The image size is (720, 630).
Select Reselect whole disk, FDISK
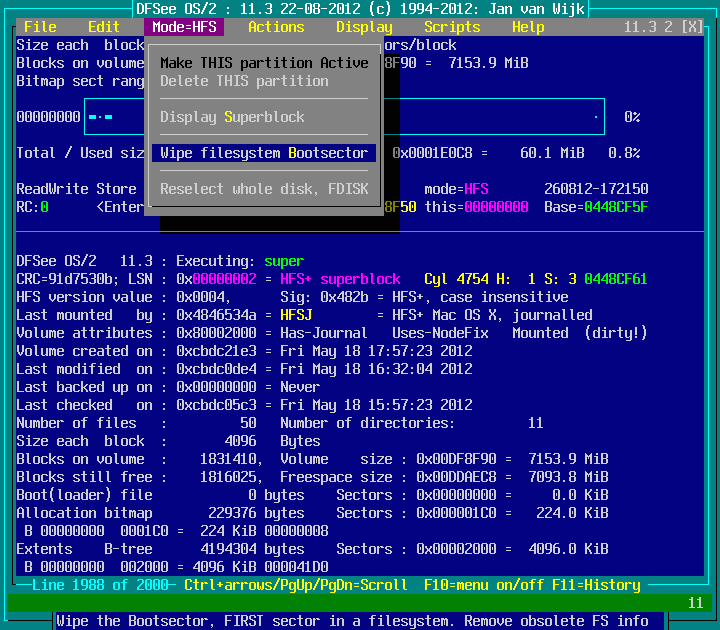pyautogui.click(x=264, y=189)
